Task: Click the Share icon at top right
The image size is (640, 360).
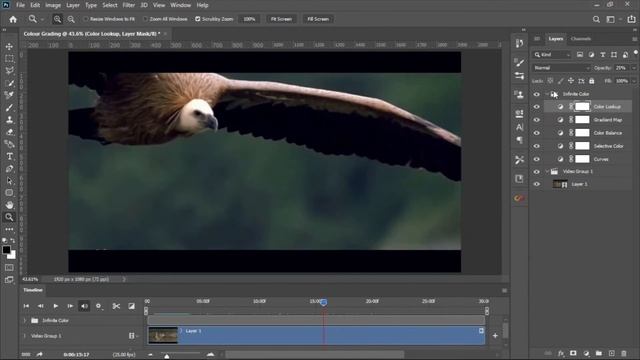Action: click(x=631, y=19)
